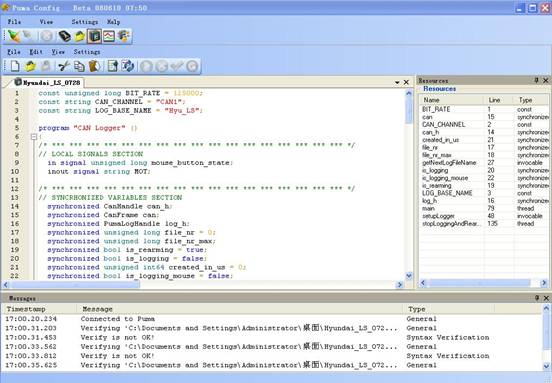This screenshot has width=552, height=383.
Task: Sort resources by Name column header
Action: [451, 100]
